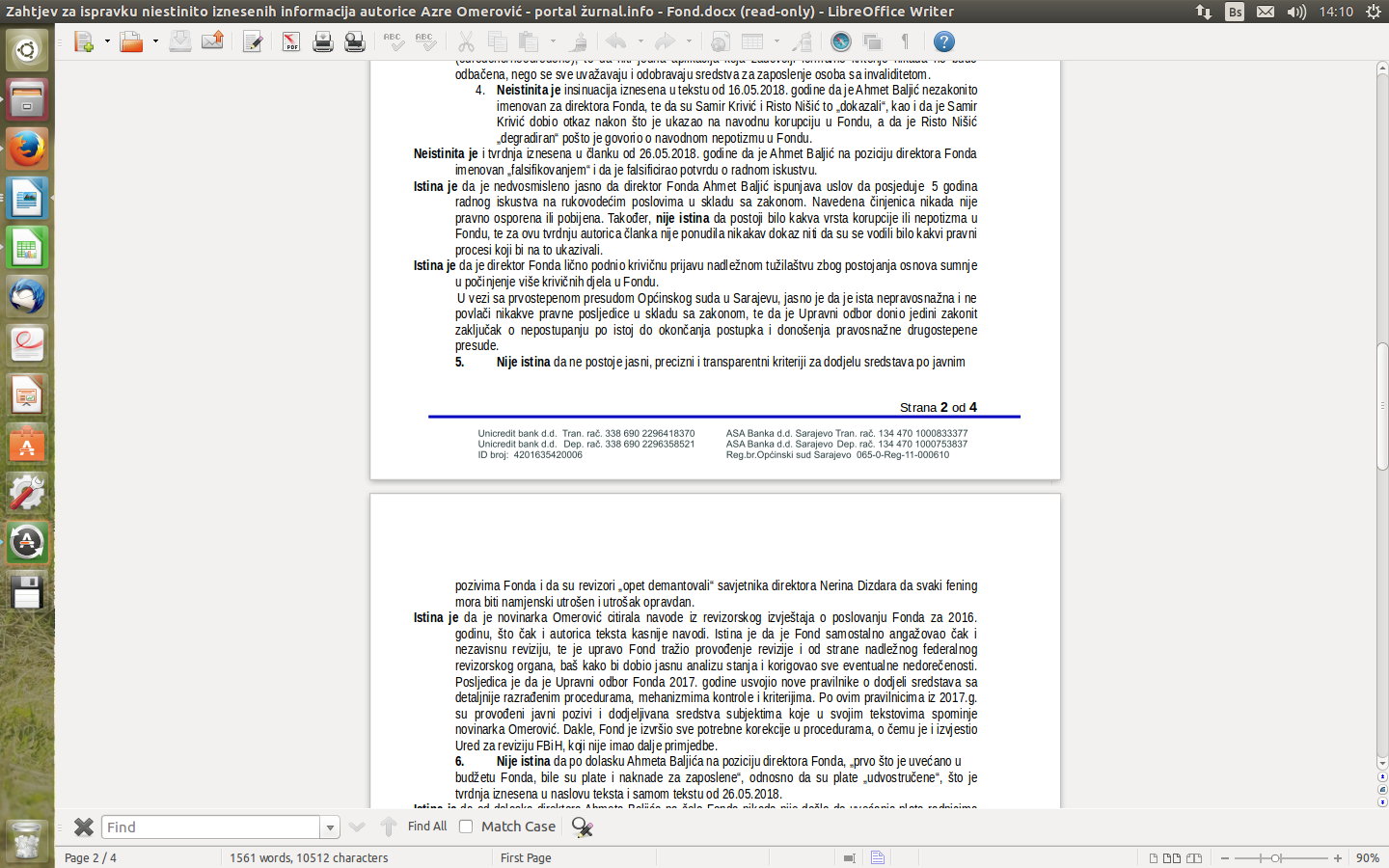Expand the Insert Table dropdown arrow

tap(776, 41)
